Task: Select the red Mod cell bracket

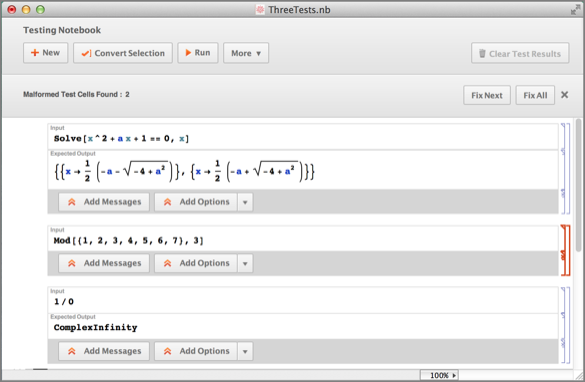Action: tap(566, 250)
